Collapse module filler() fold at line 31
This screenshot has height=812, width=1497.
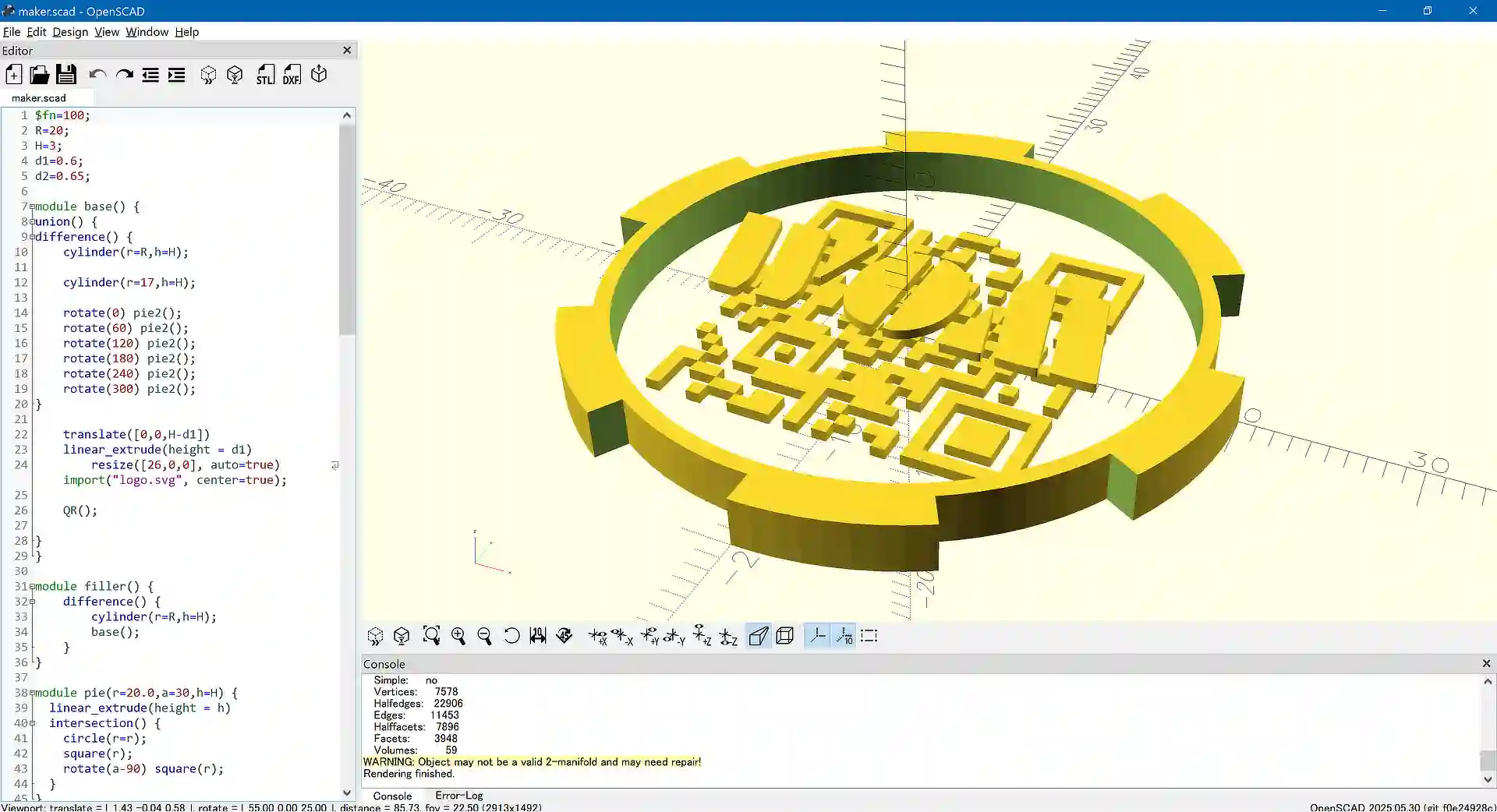coord(32,586)
